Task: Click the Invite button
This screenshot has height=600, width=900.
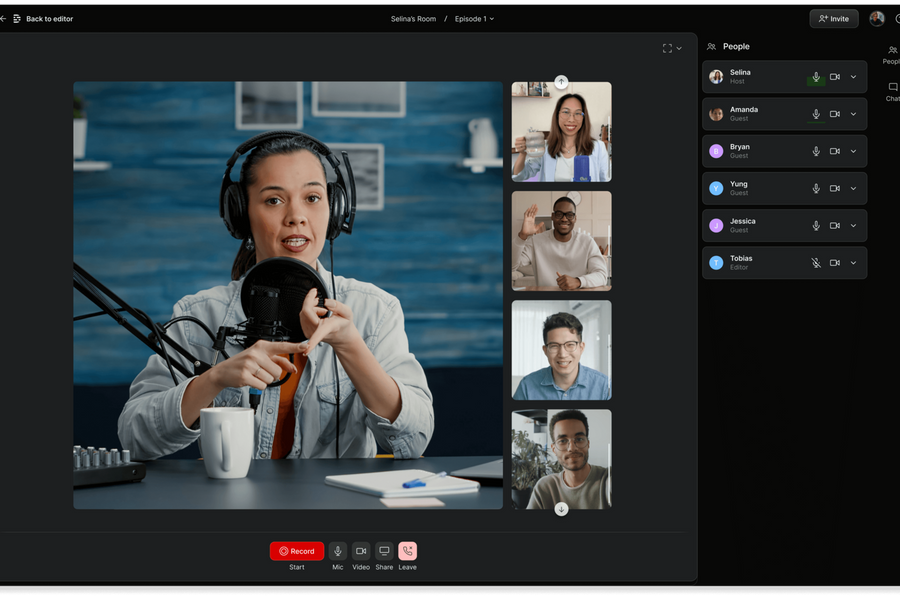Action: pyautogui.click(x=834, y=19)
